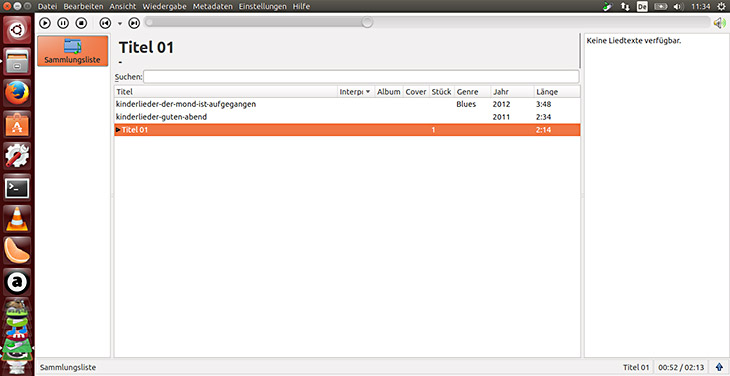Click the 3:48 length cell
This screenshot has width=730, height=376.
[543, 104]
